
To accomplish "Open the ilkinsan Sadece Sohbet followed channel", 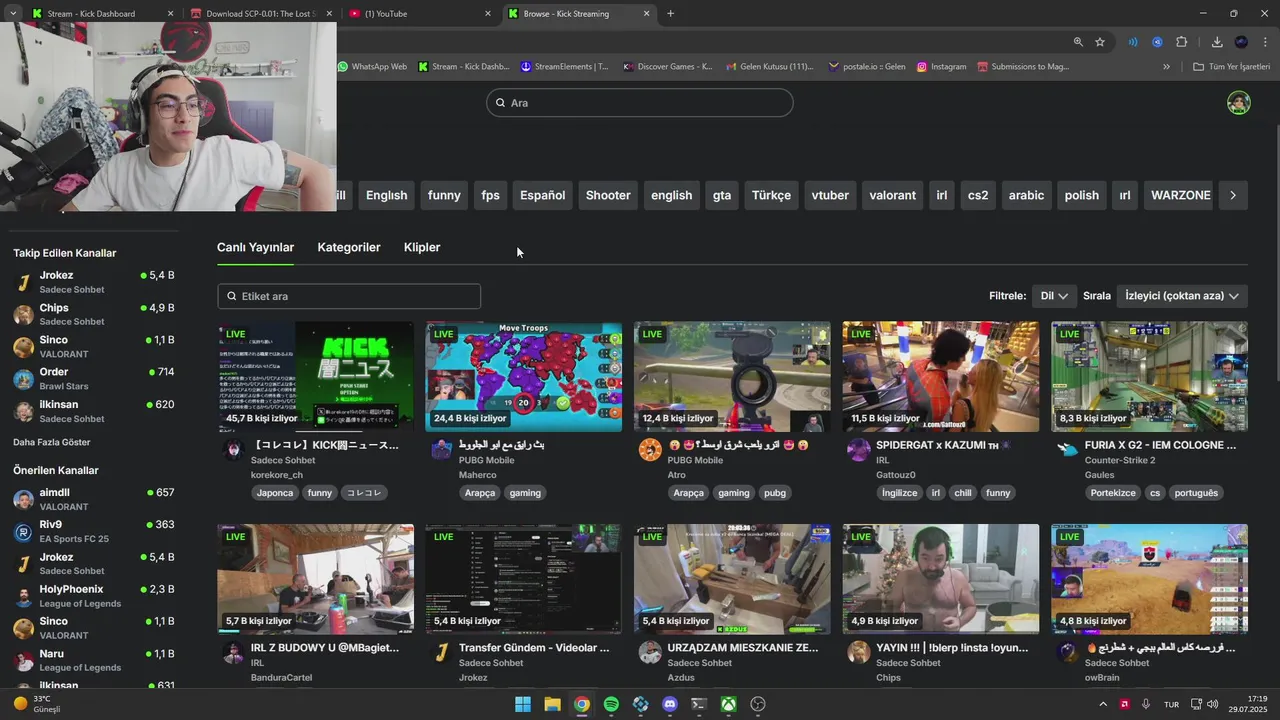I will [x=94, y=411].
